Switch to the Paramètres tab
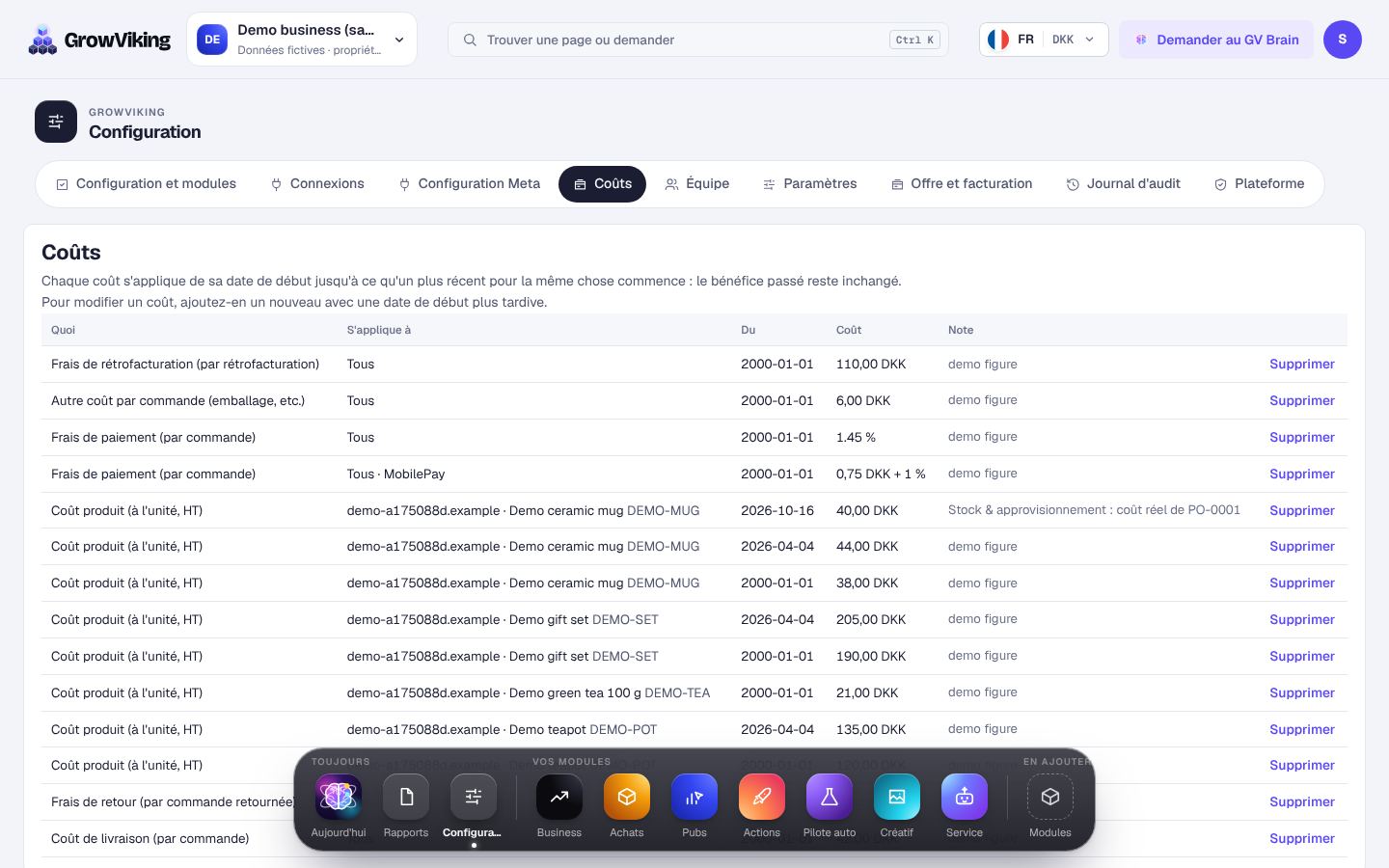 810,184
